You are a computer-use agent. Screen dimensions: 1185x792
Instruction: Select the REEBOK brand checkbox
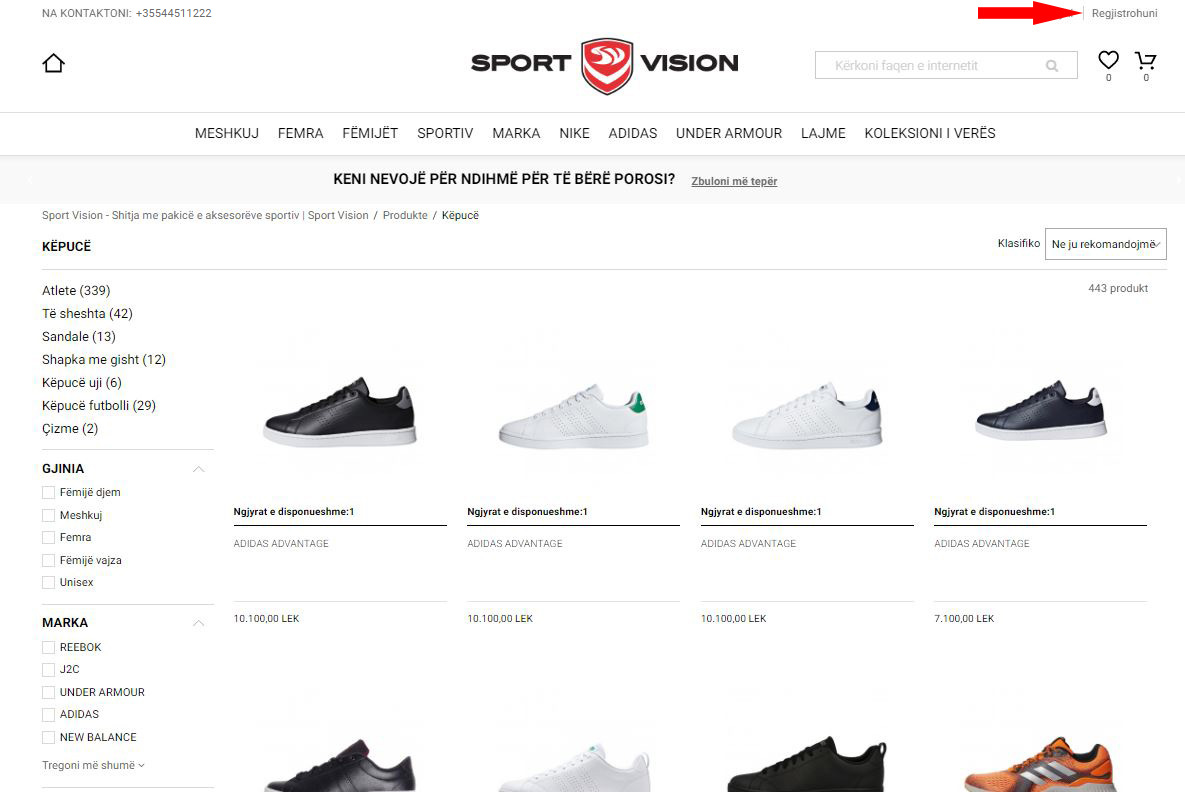(48, 648)
